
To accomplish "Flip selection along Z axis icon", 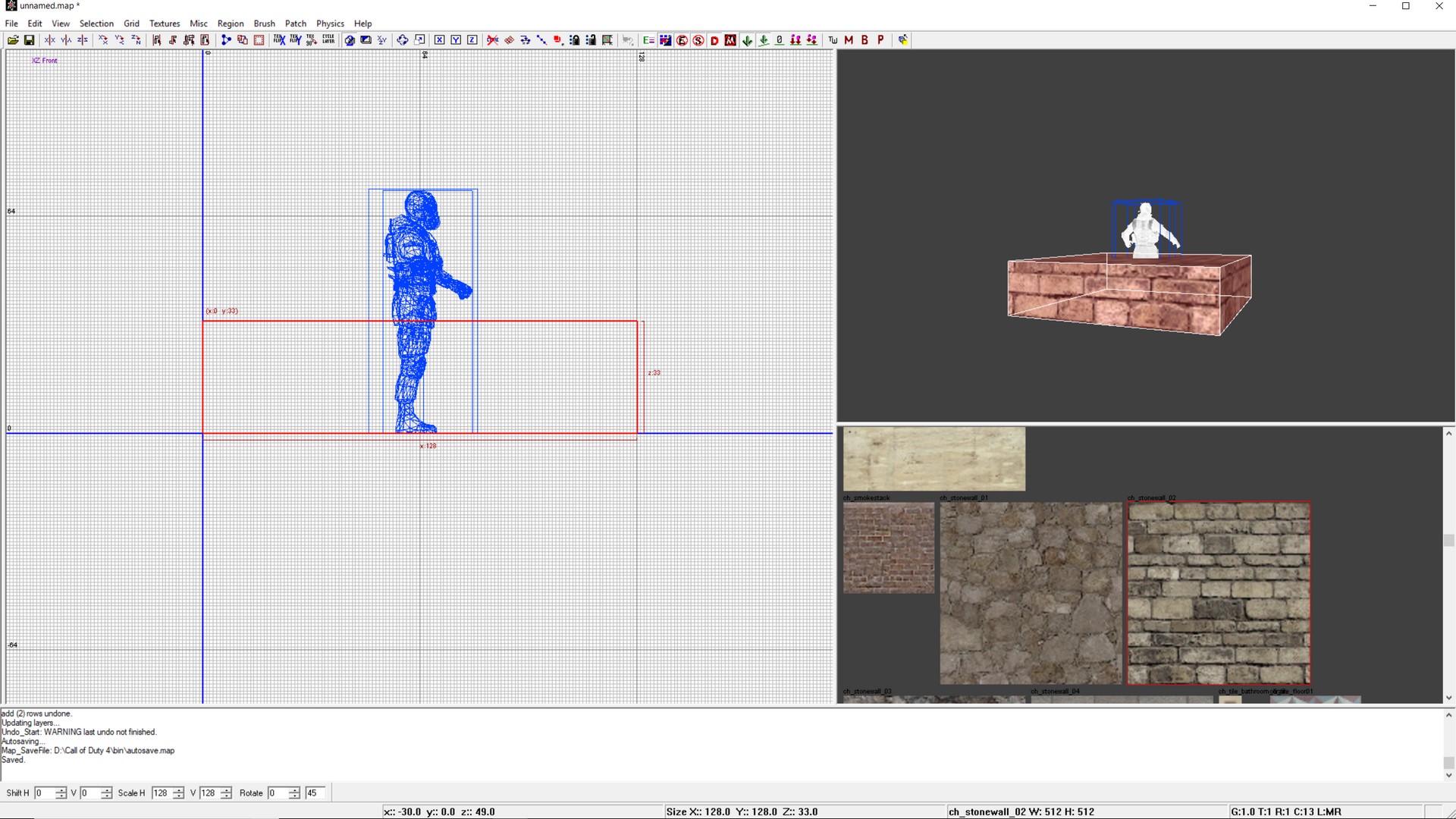I will click(x=83, y=40).
